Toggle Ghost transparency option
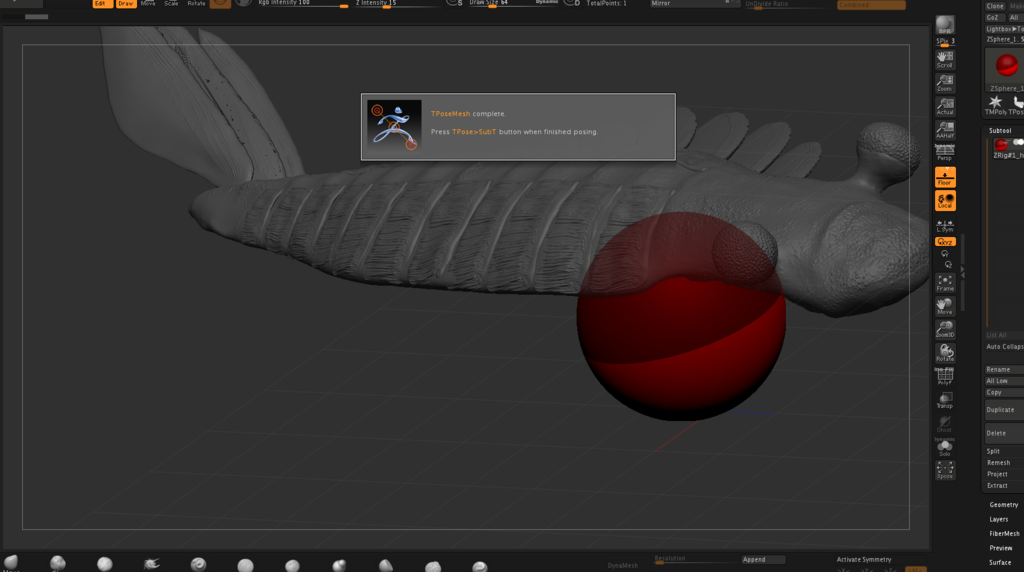The height and width of the screenshot is (572, 1024). tap(944, 424)
